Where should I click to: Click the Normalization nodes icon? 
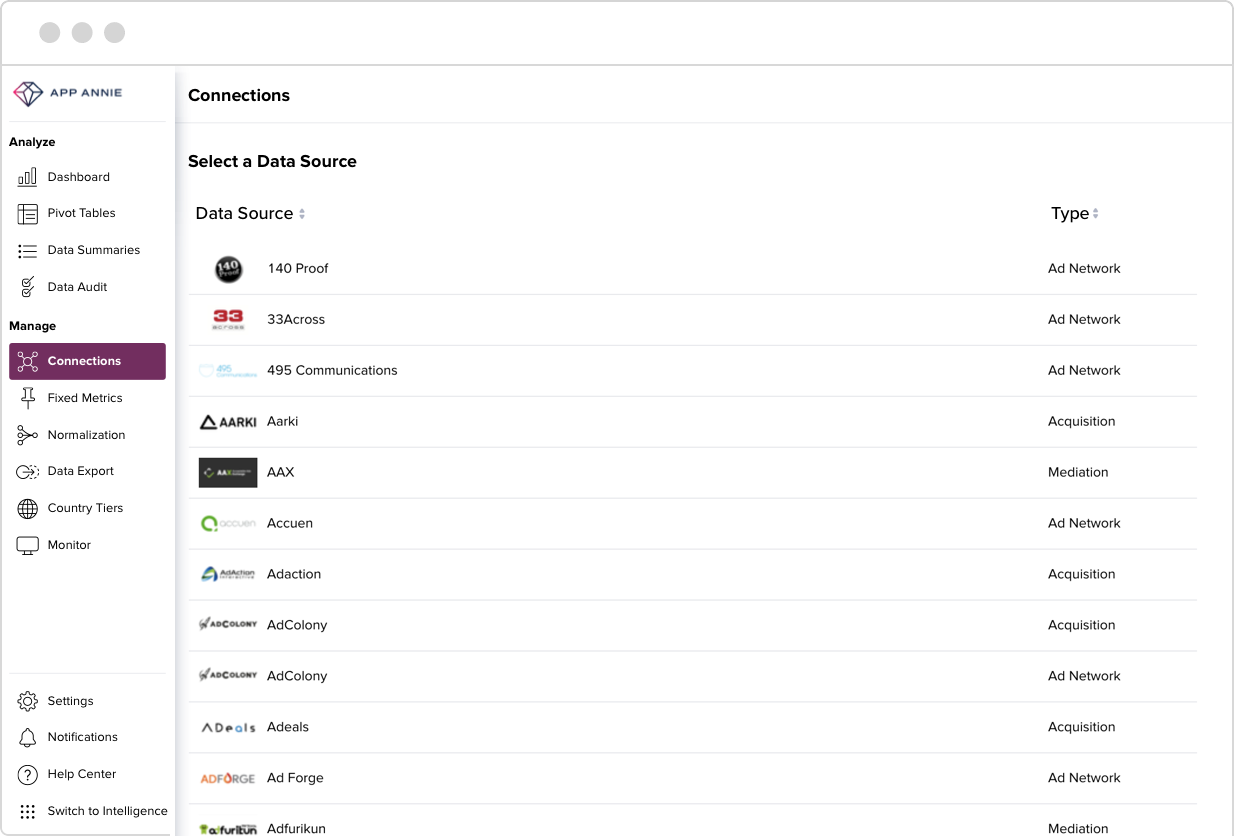[28, 435]
